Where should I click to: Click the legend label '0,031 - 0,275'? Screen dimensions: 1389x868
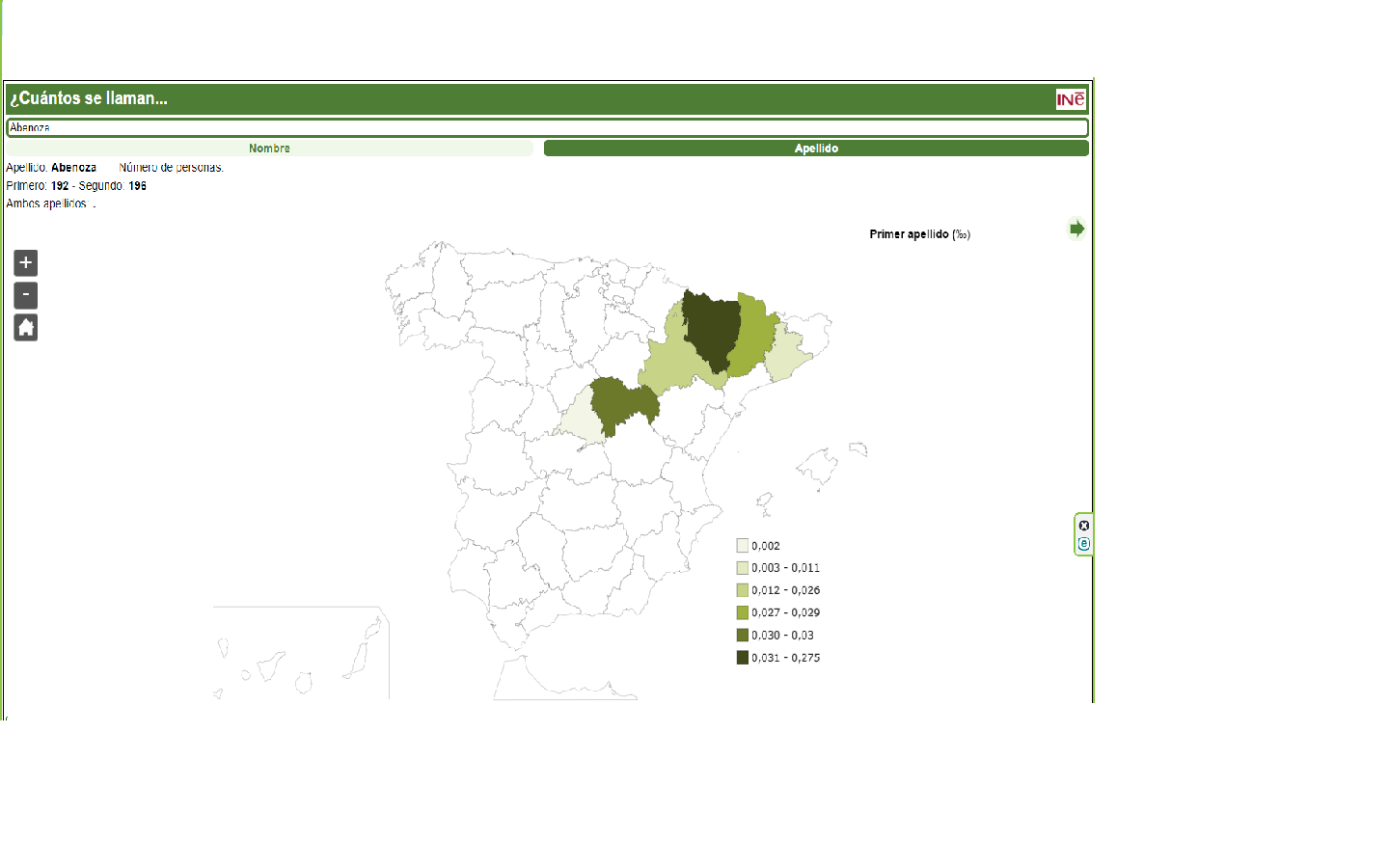(x=785, y=658)
